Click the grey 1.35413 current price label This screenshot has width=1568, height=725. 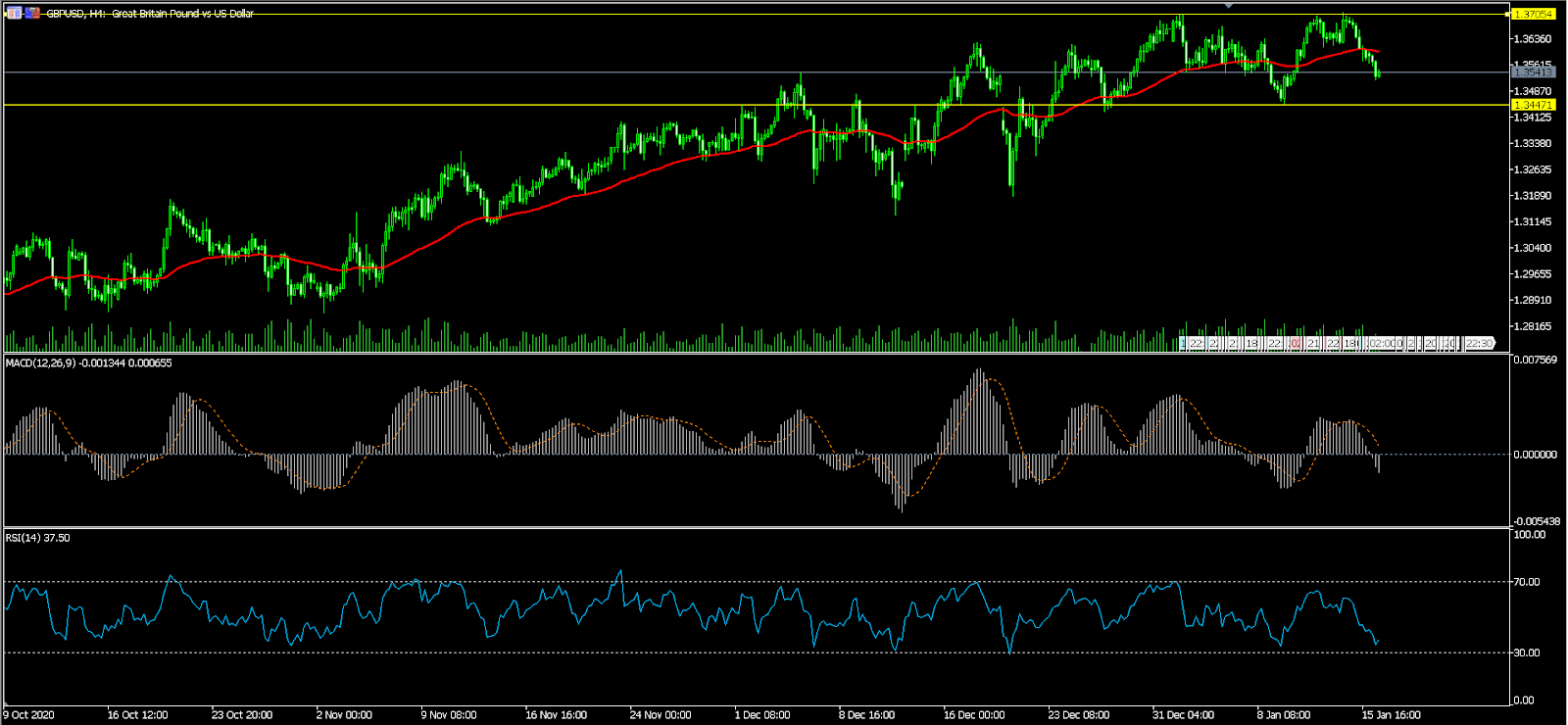click(1533, 72)
